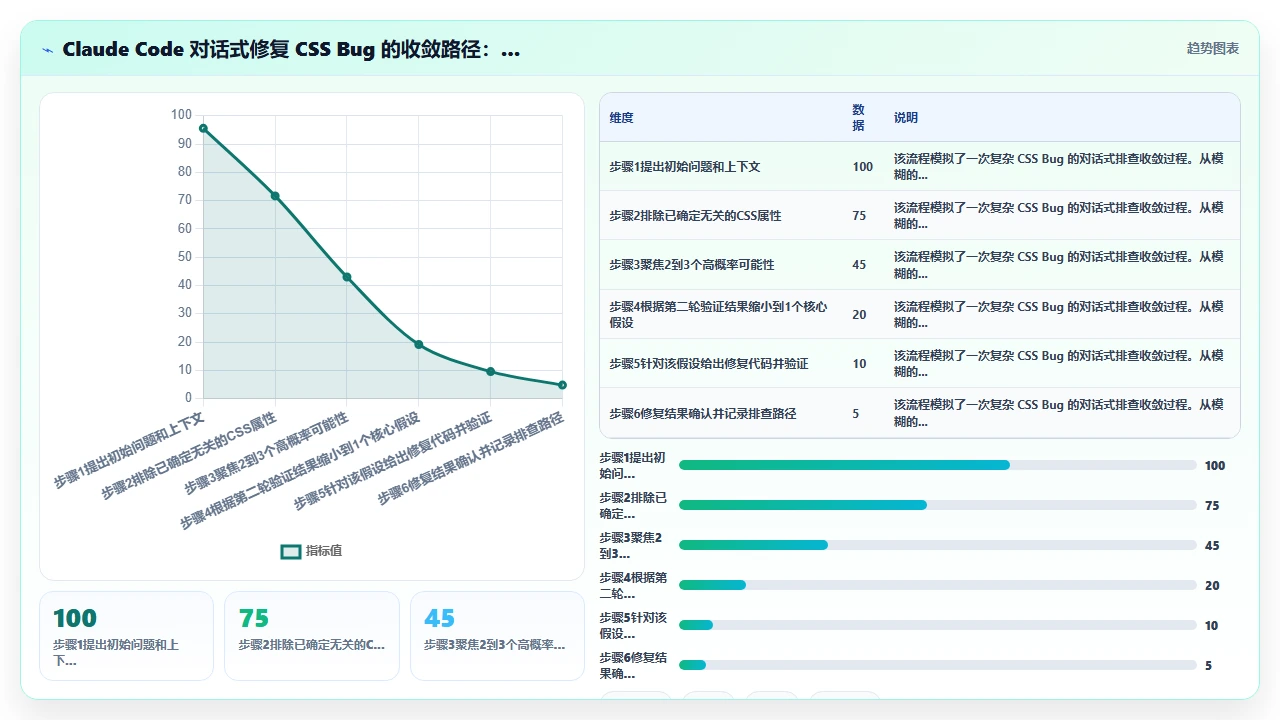Click the 步骤3 progress bar at 45
This screenshot has width=1280, height=720.
tap(938, 545)
